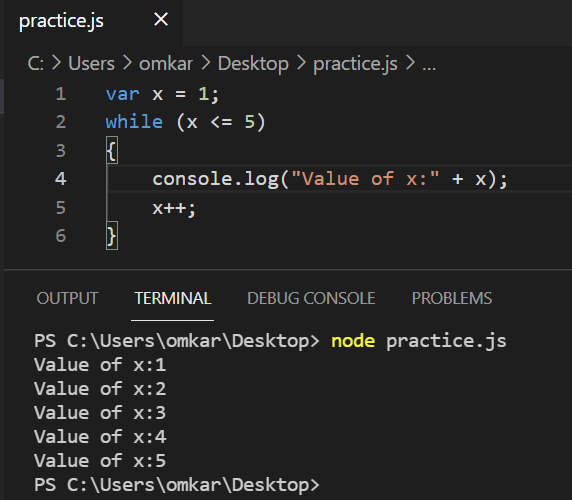Click terminal output 'Value of x:5'
This screenshot has height=500, width=572.
(100, 461)
